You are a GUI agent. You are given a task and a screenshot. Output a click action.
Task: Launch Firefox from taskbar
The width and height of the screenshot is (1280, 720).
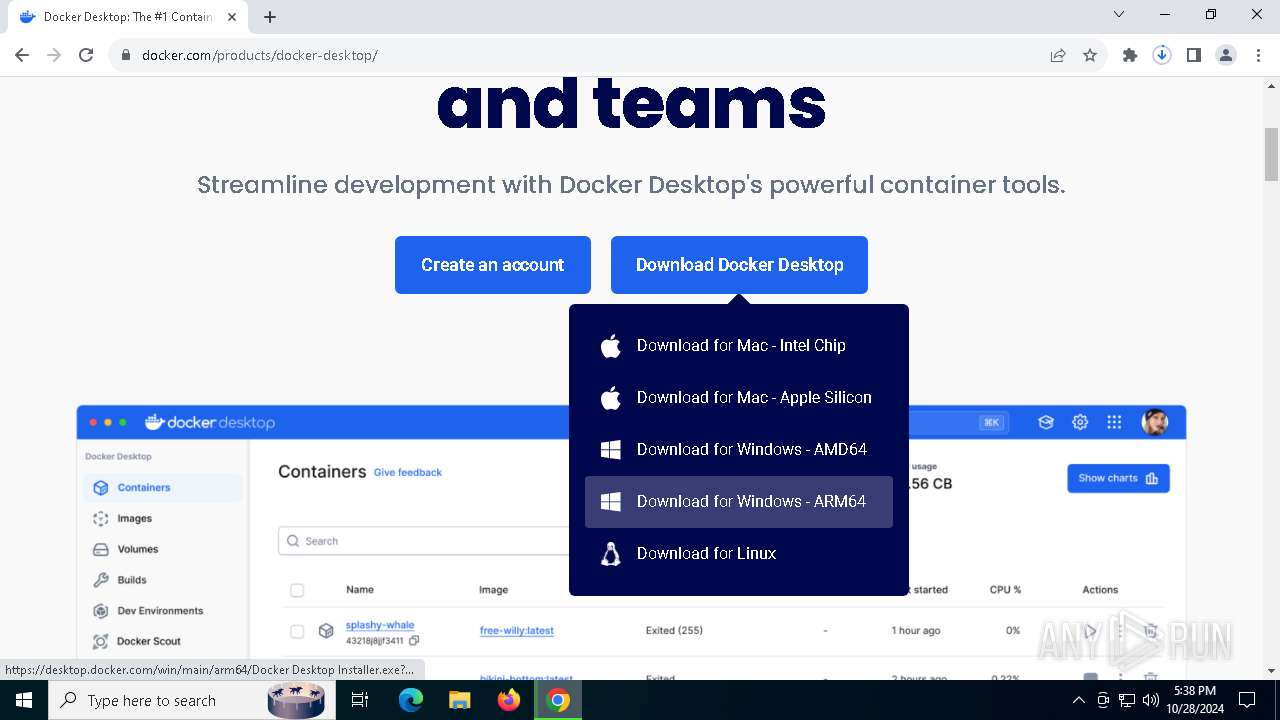pyautogui.click(x=509, y=700)
